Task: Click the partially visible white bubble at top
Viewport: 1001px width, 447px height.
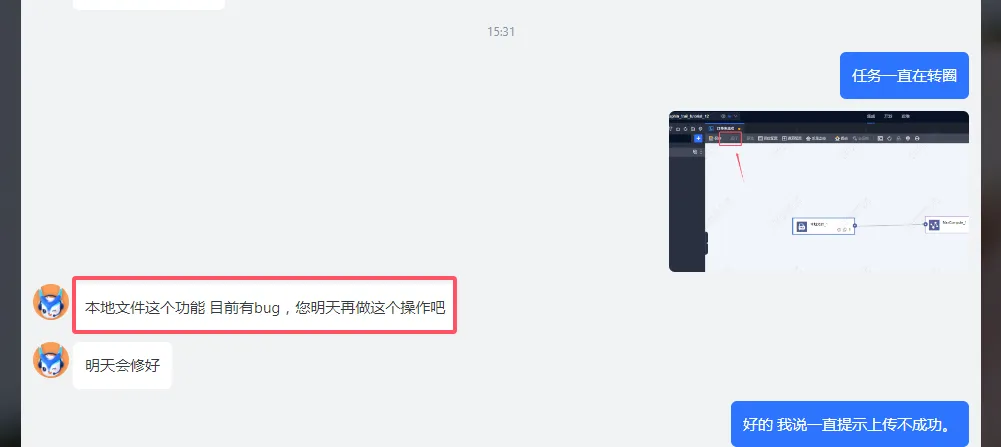Action: [x=149, y=4]
